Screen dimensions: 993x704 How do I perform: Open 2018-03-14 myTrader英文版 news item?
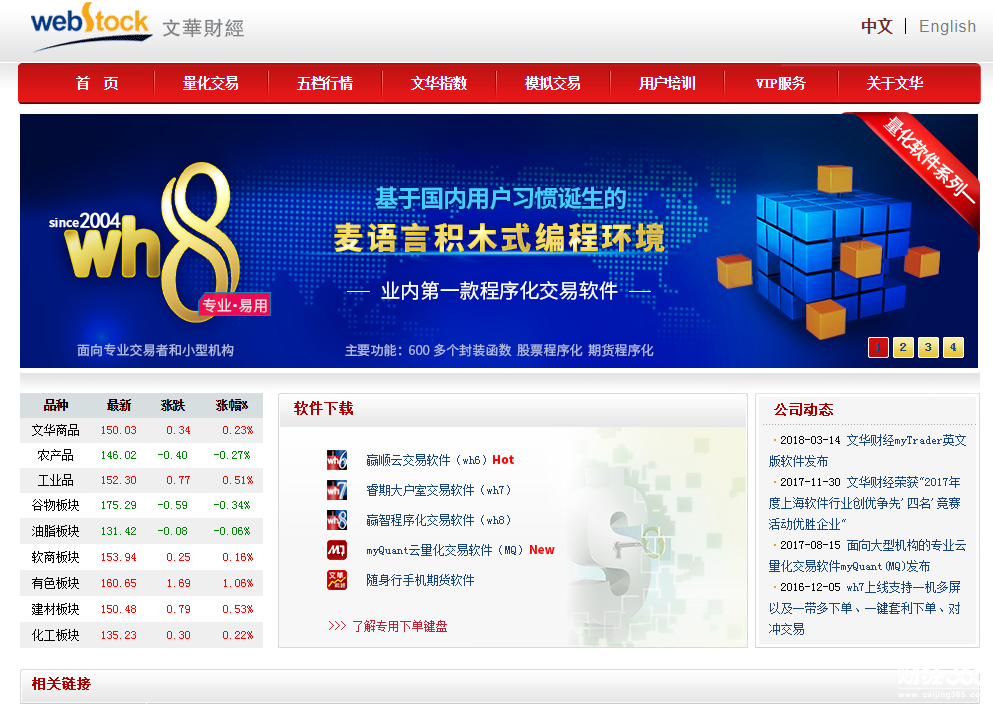868,450
